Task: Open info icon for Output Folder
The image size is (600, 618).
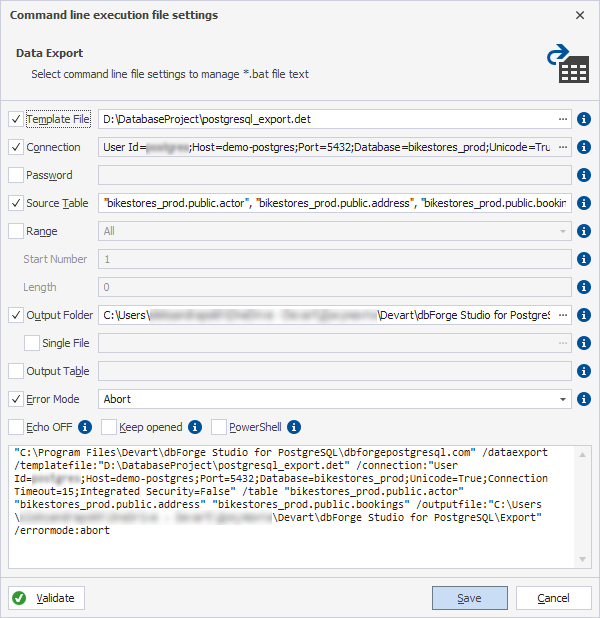Action: pos(583,315)
